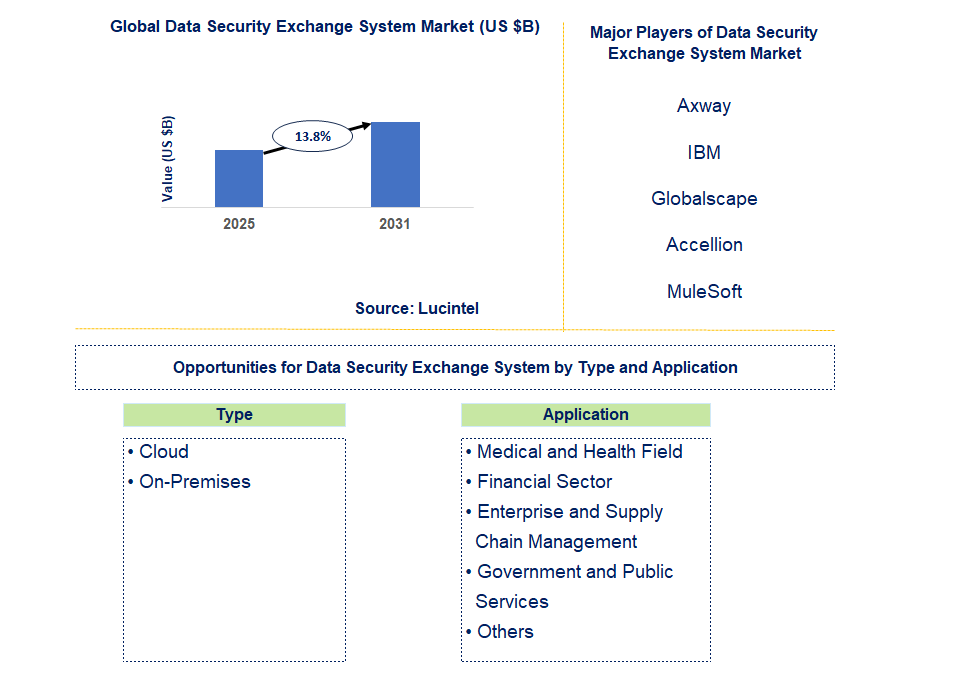The height and width of the screenshot is (682, 963).
Task: Select the IBM player name
Action: point(704,152)
